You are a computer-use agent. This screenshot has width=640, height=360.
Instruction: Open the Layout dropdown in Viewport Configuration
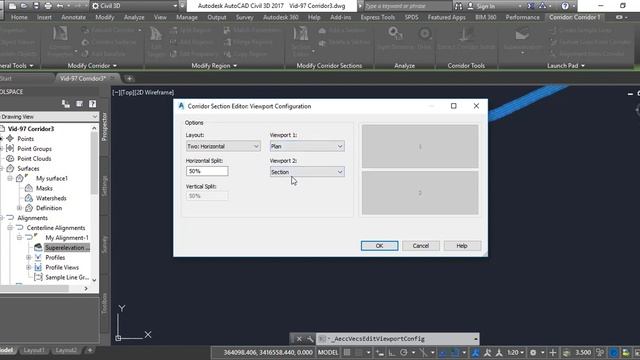(223, 146)
